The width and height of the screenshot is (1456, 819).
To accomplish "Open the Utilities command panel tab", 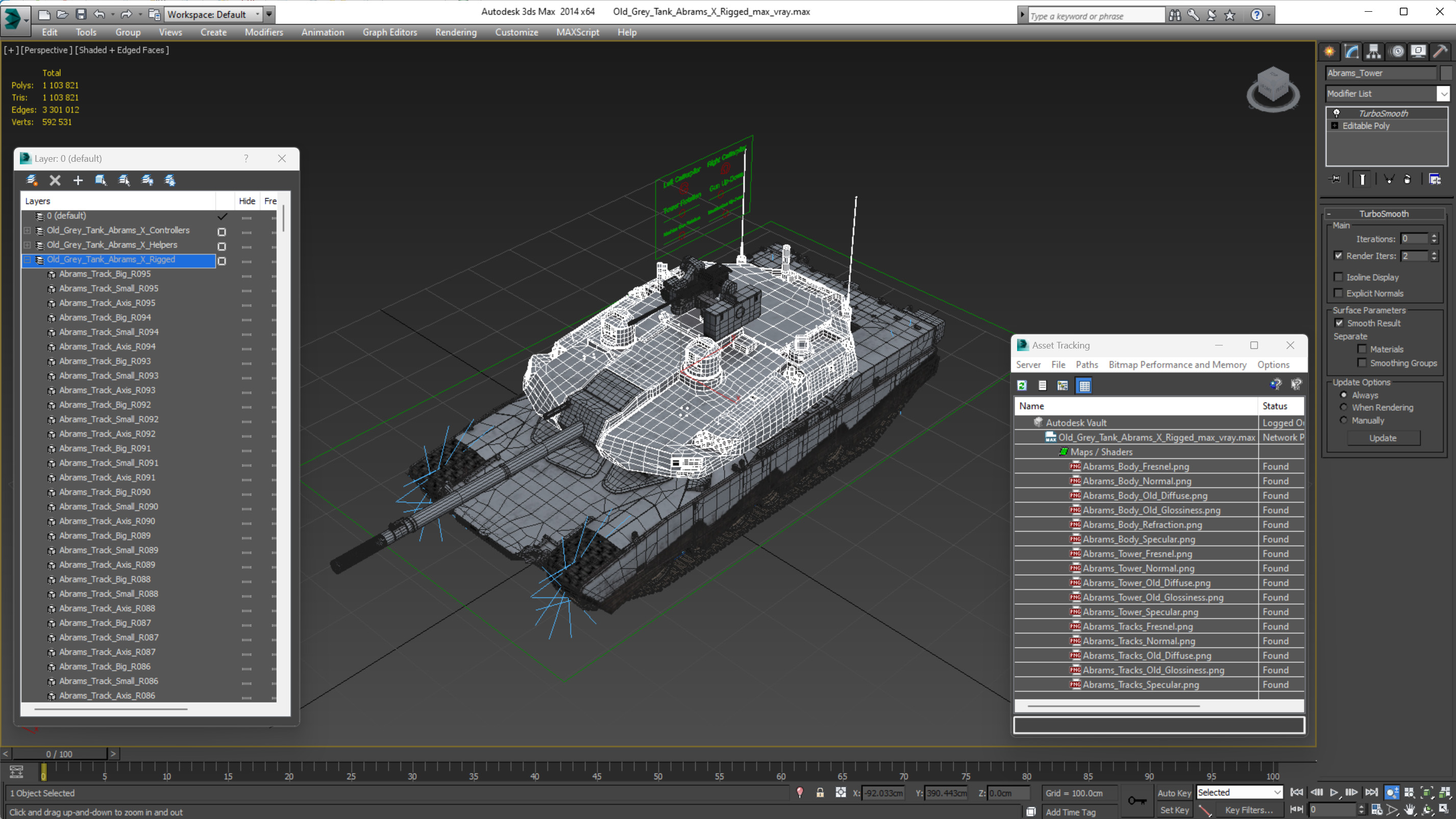I will pos(1440,52).
